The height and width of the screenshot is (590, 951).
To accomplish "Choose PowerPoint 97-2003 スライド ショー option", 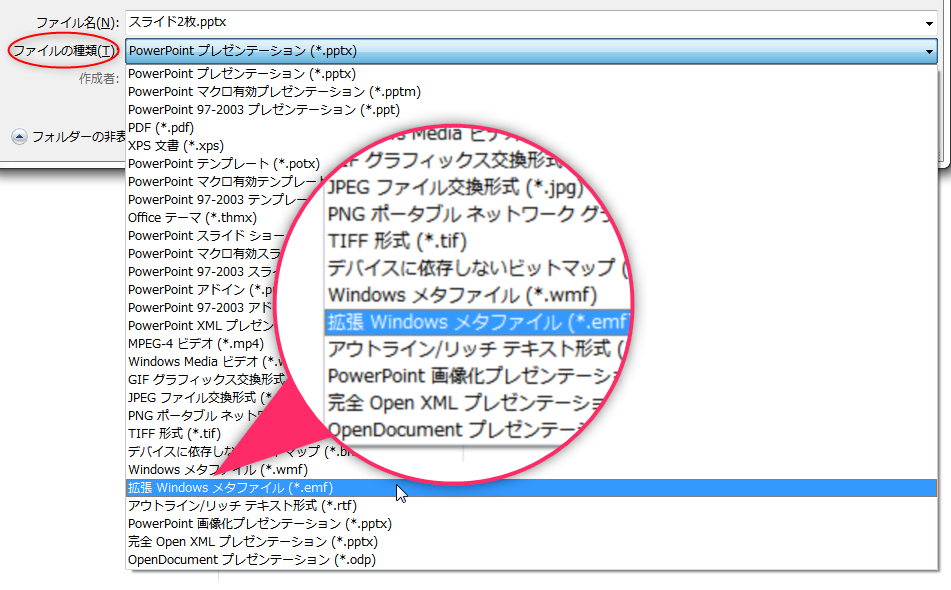I will [x=203, y=272].
